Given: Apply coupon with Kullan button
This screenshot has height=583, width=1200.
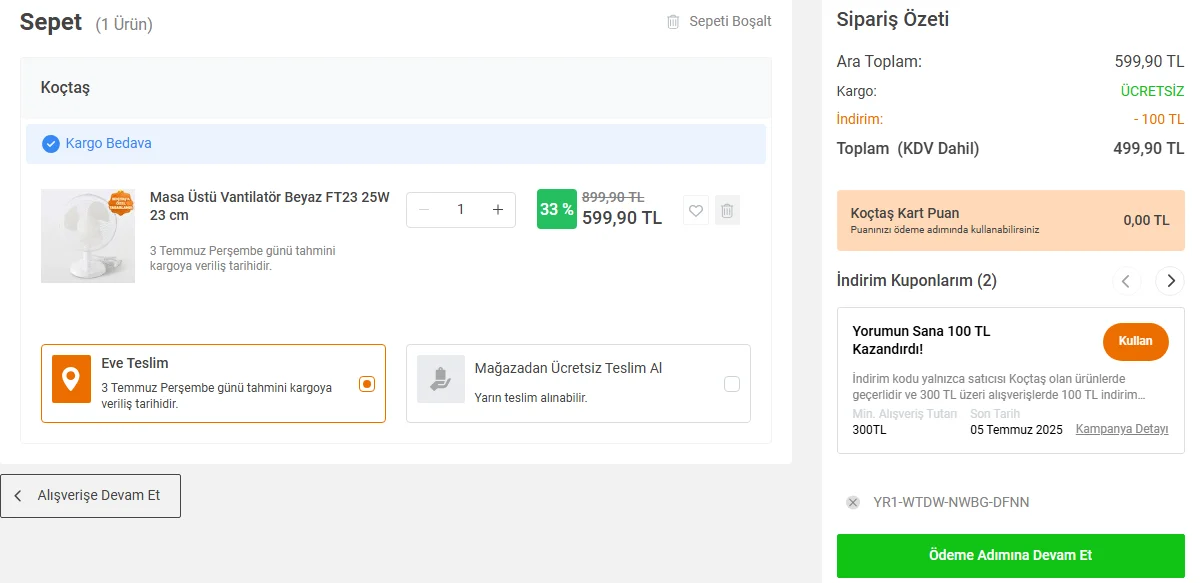Looking at the screenshot, I should (1135, 341).
